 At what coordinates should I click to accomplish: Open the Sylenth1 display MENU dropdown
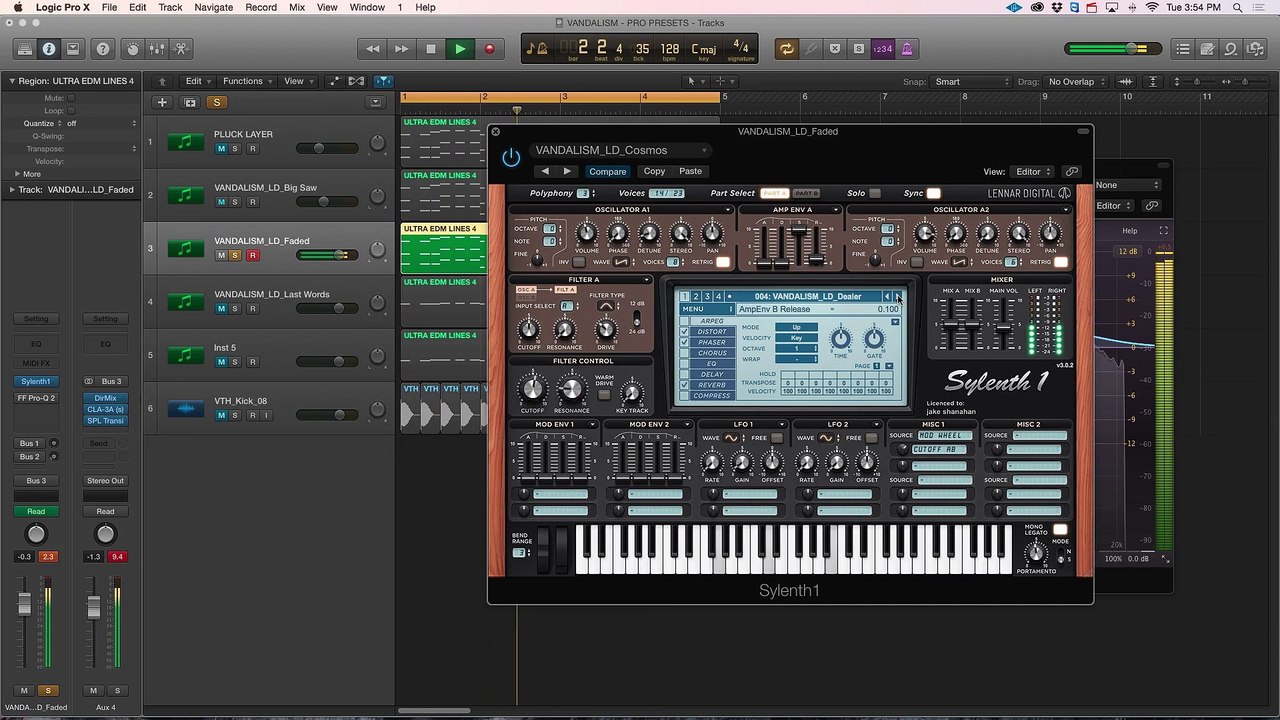[705, 309]
